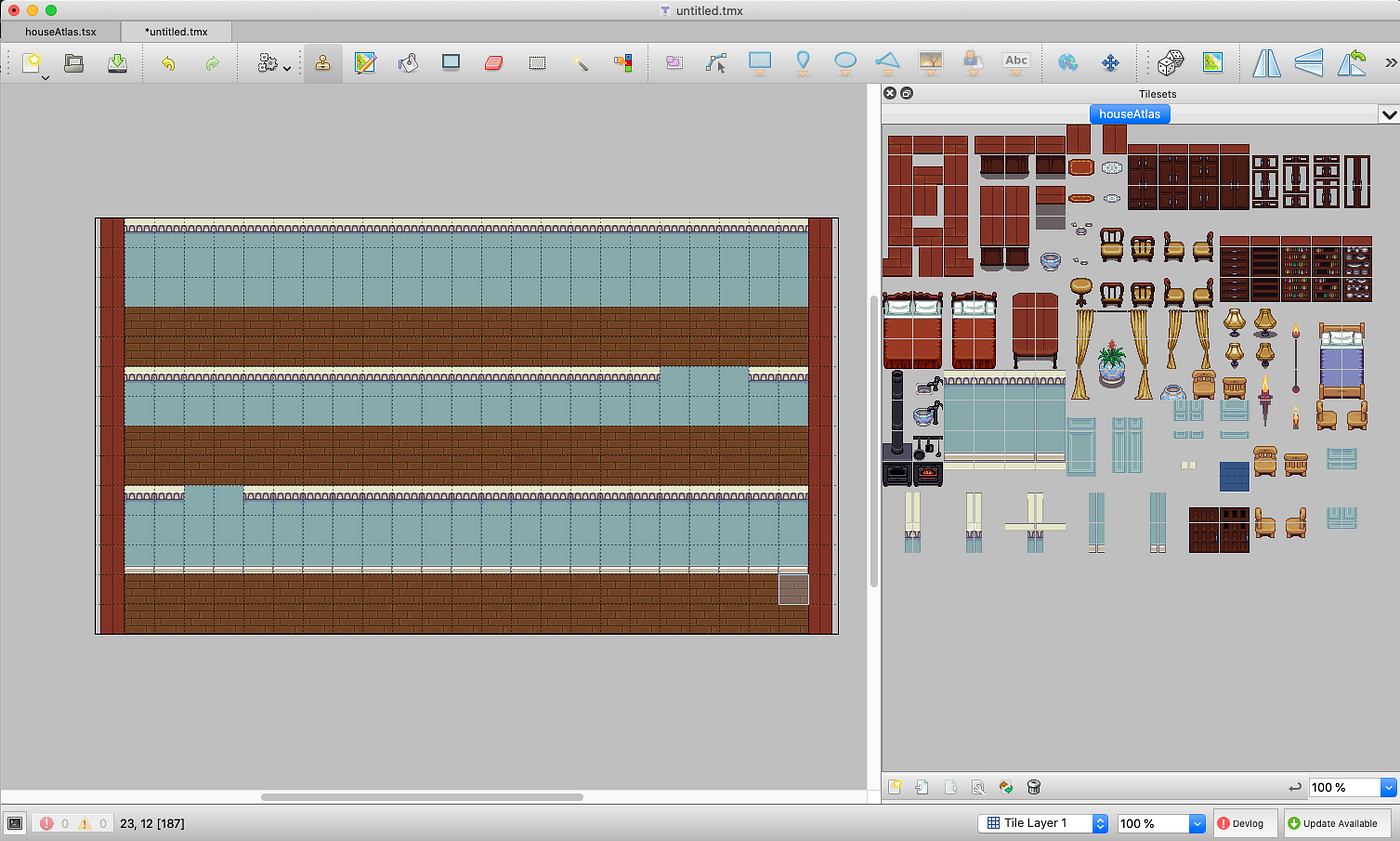Select the houseAtlas tileset tab
This screenshot has width=1400, height=841.
[x=1129, y=114]
